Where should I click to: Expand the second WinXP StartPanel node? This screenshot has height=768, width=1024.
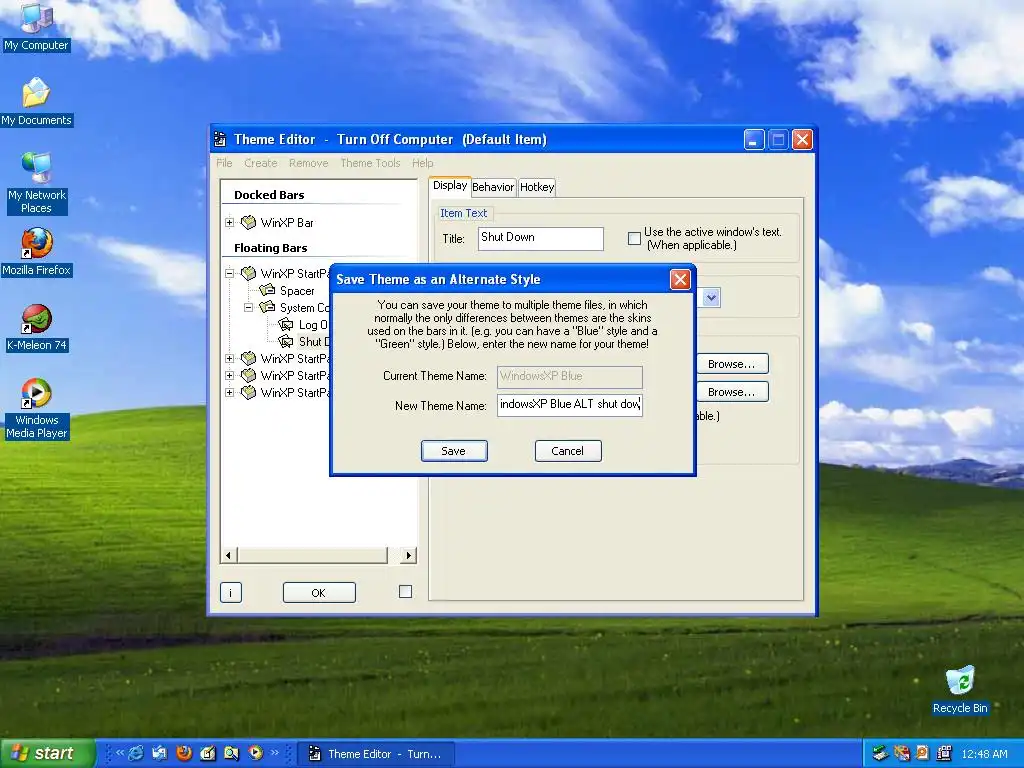229,359
